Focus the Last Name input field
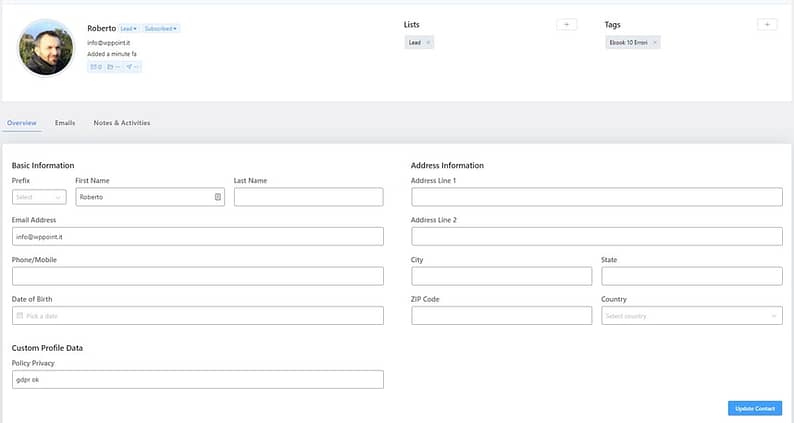 tap(308, 197)
